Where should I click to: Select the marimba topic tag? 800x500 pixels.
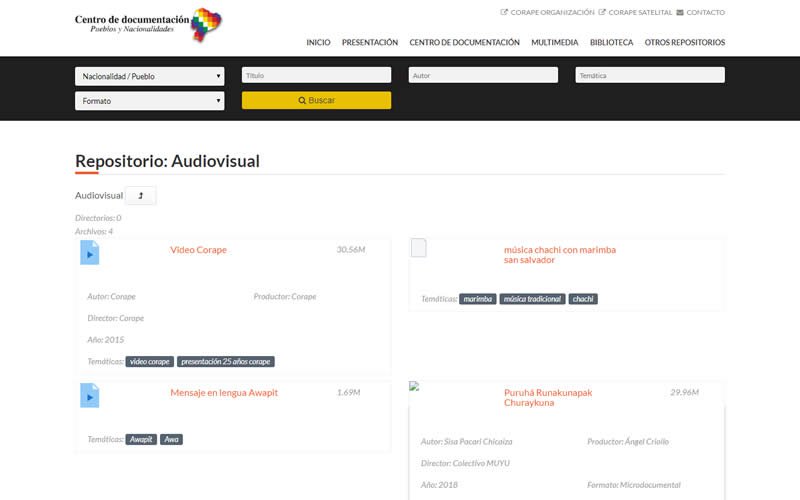[478, 299]
